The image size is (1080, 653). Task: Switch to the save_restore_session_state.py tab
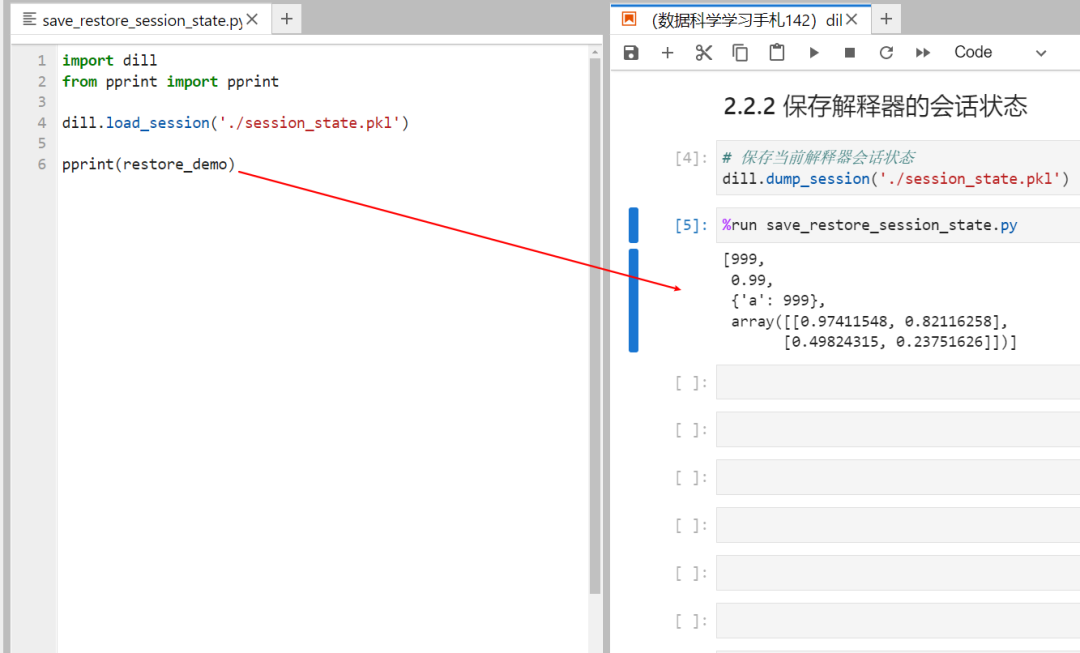(x=130, y=18)
